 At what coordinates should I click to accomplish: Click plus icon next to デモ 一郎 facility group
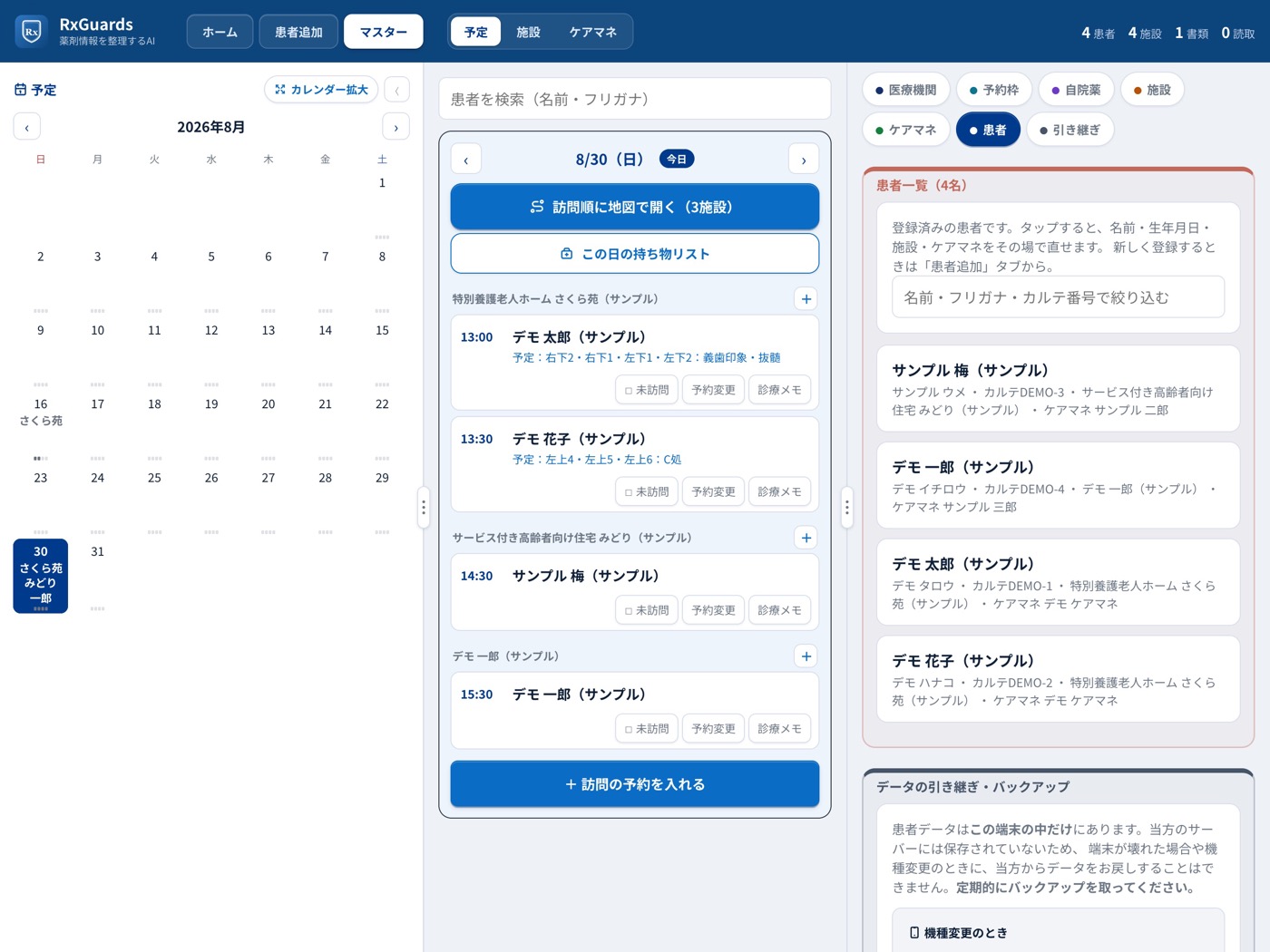pos(806,656)
